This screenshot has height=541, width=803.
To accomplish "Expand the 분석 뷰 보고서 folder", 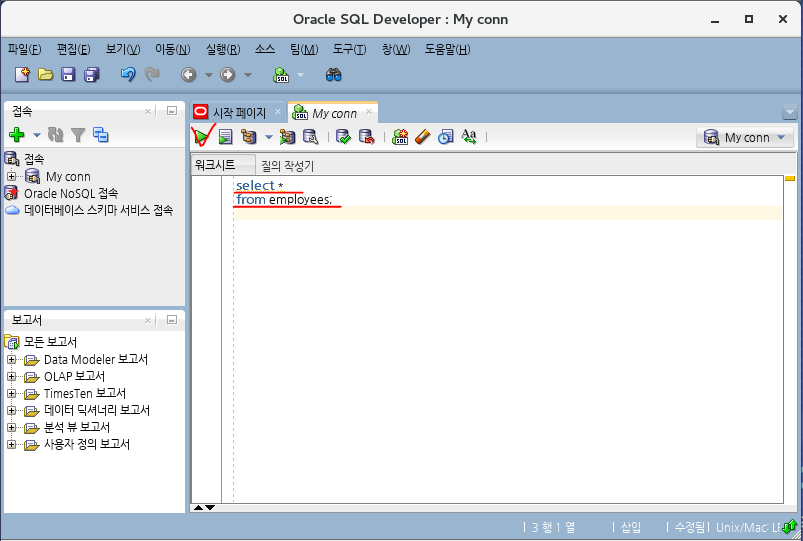I will [11, 427].
